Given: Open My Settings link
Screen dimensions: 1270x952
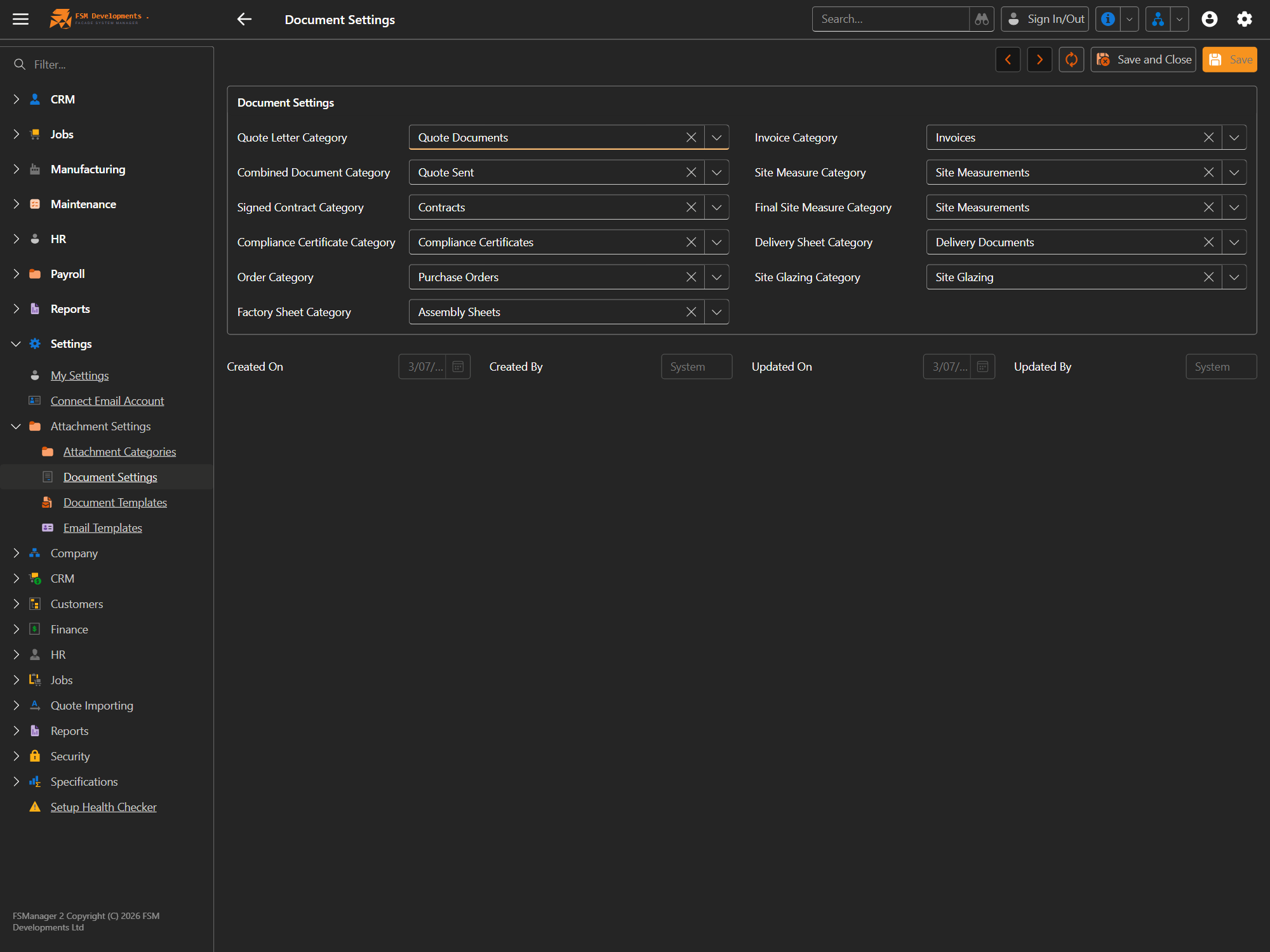Looking at the screenshot, I should (79, 376).
